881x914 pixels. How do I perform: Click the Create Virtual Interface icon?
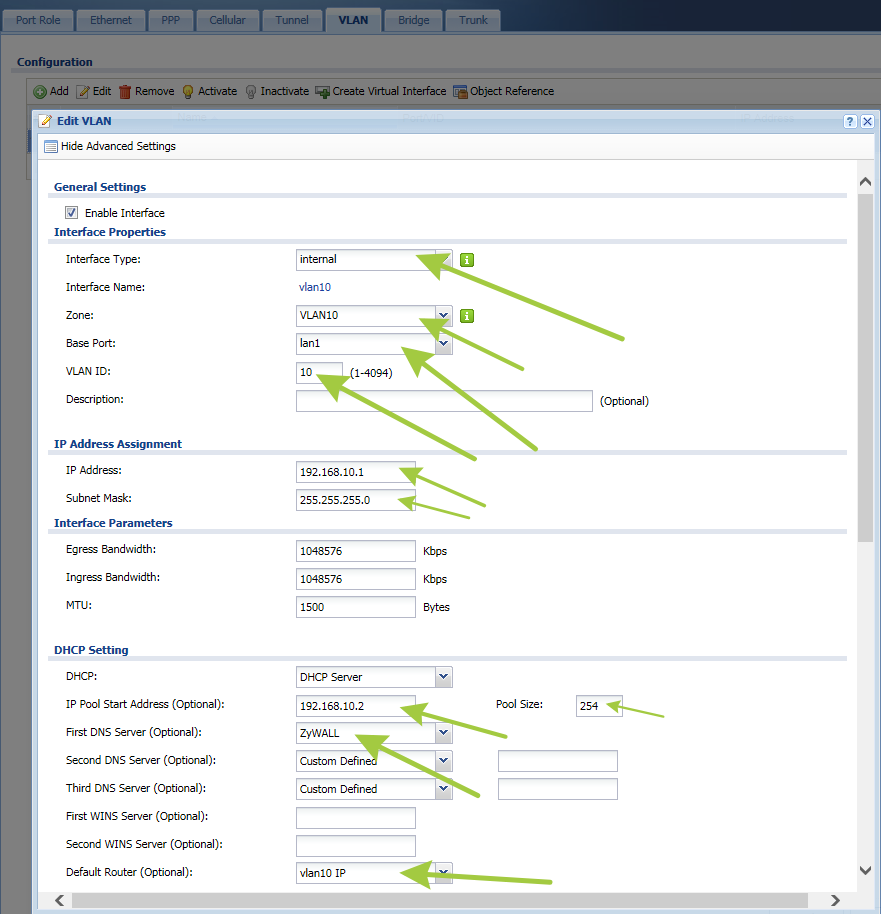(322, 92)
